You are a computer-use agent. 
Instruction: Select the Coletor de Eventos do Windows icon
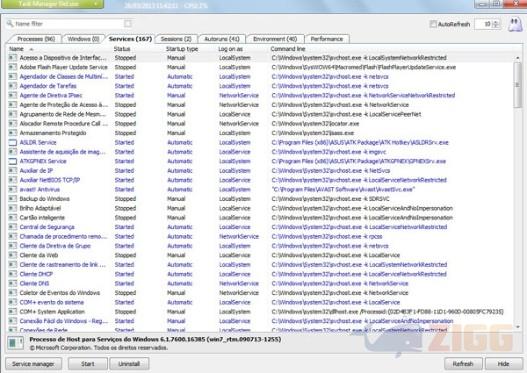pos(13,293)
